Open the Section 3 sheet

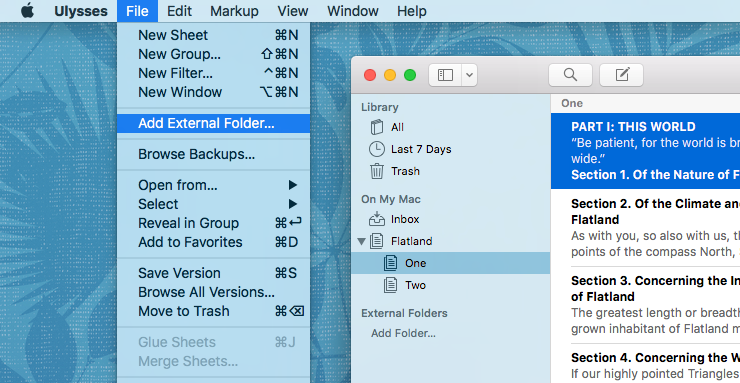646,305
